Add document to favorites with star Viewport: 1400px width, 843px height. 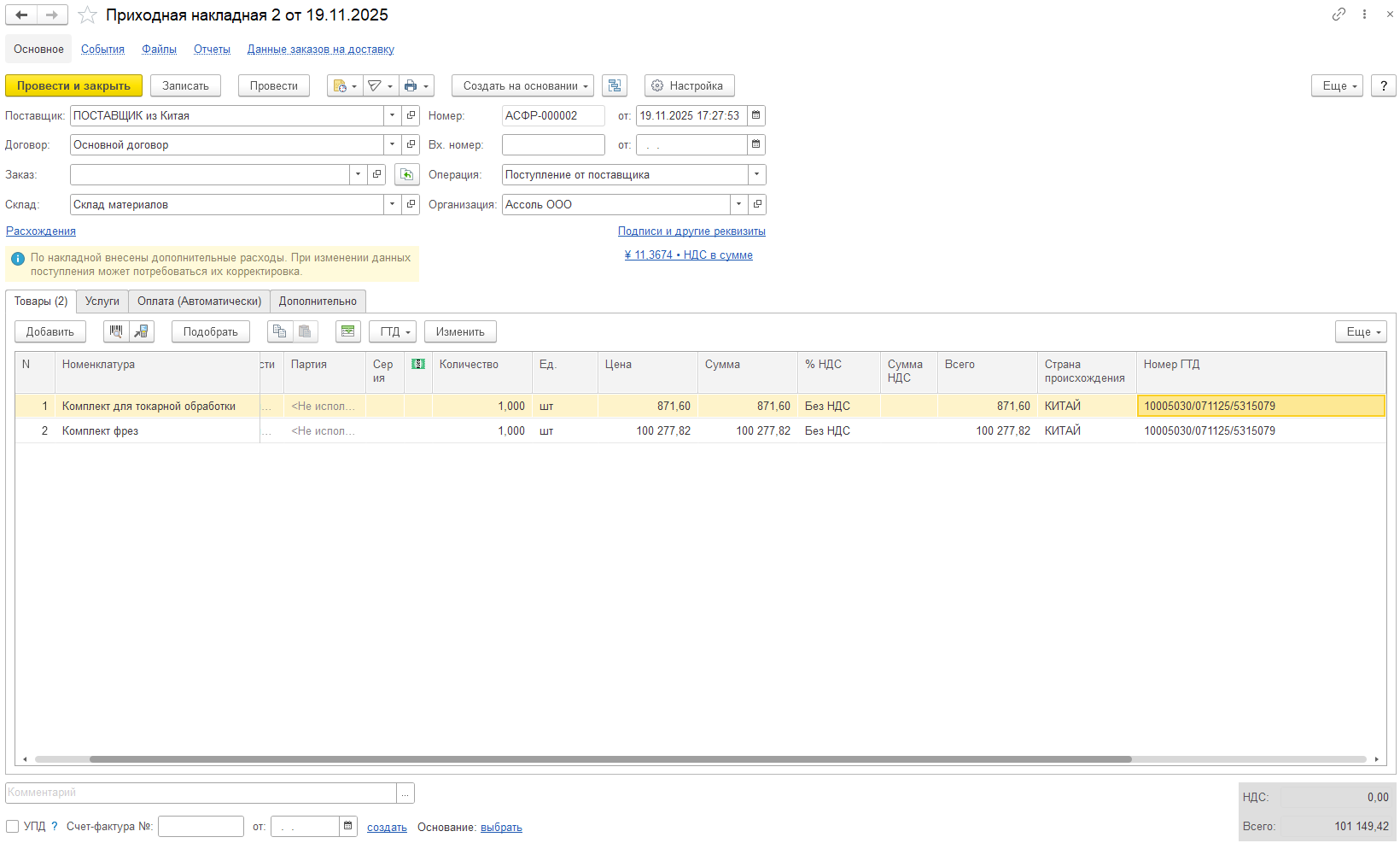87,15
